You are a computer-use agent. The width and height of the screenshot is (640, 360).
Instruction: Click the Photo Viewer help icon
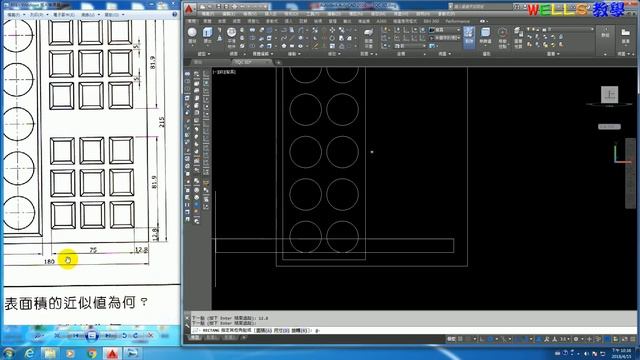pyautogui.click(x=175, y=14)
